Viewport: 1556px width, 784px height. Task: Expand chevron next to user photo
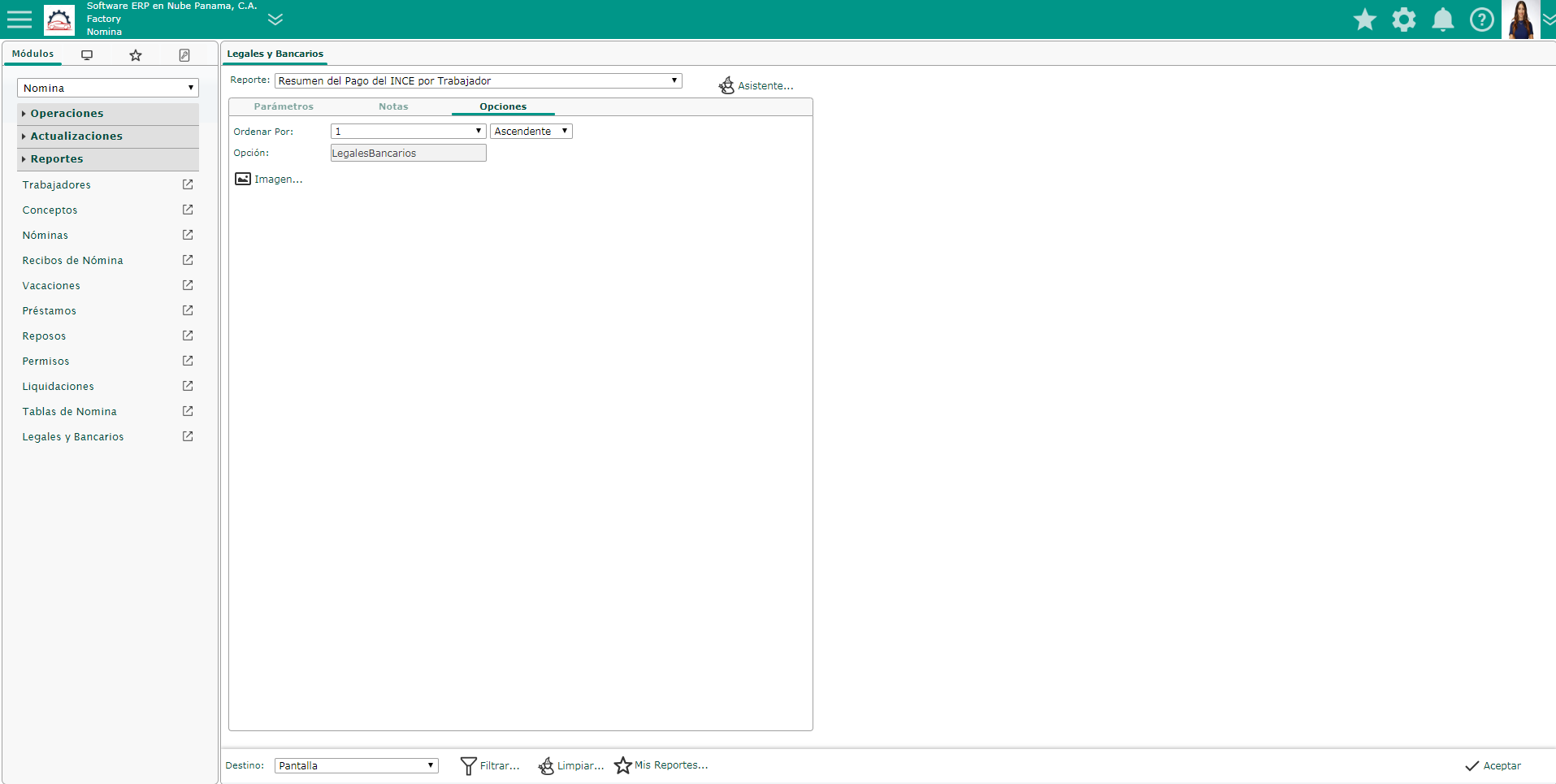pyautogui.click(x=1549, y=19)
